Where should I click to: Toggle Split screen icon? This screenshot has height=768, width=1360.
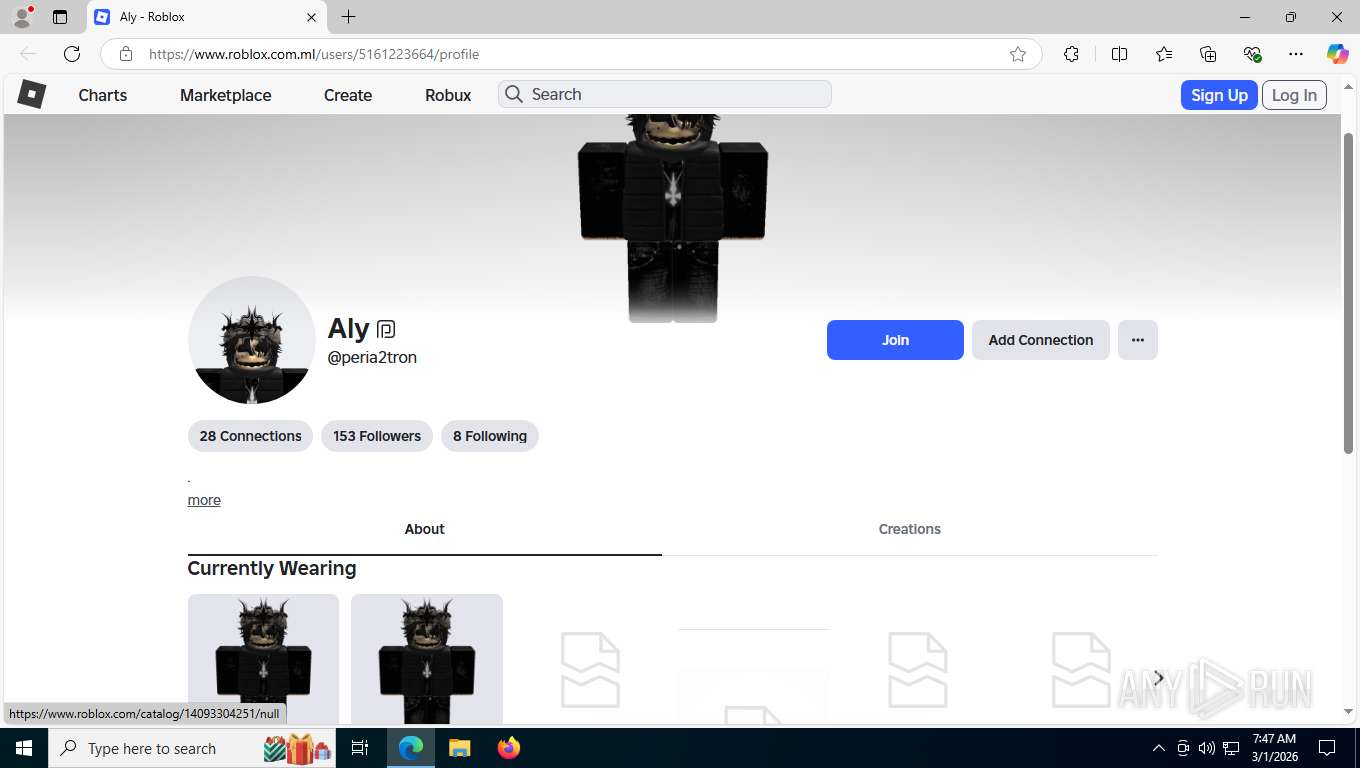coord(1119,54)
